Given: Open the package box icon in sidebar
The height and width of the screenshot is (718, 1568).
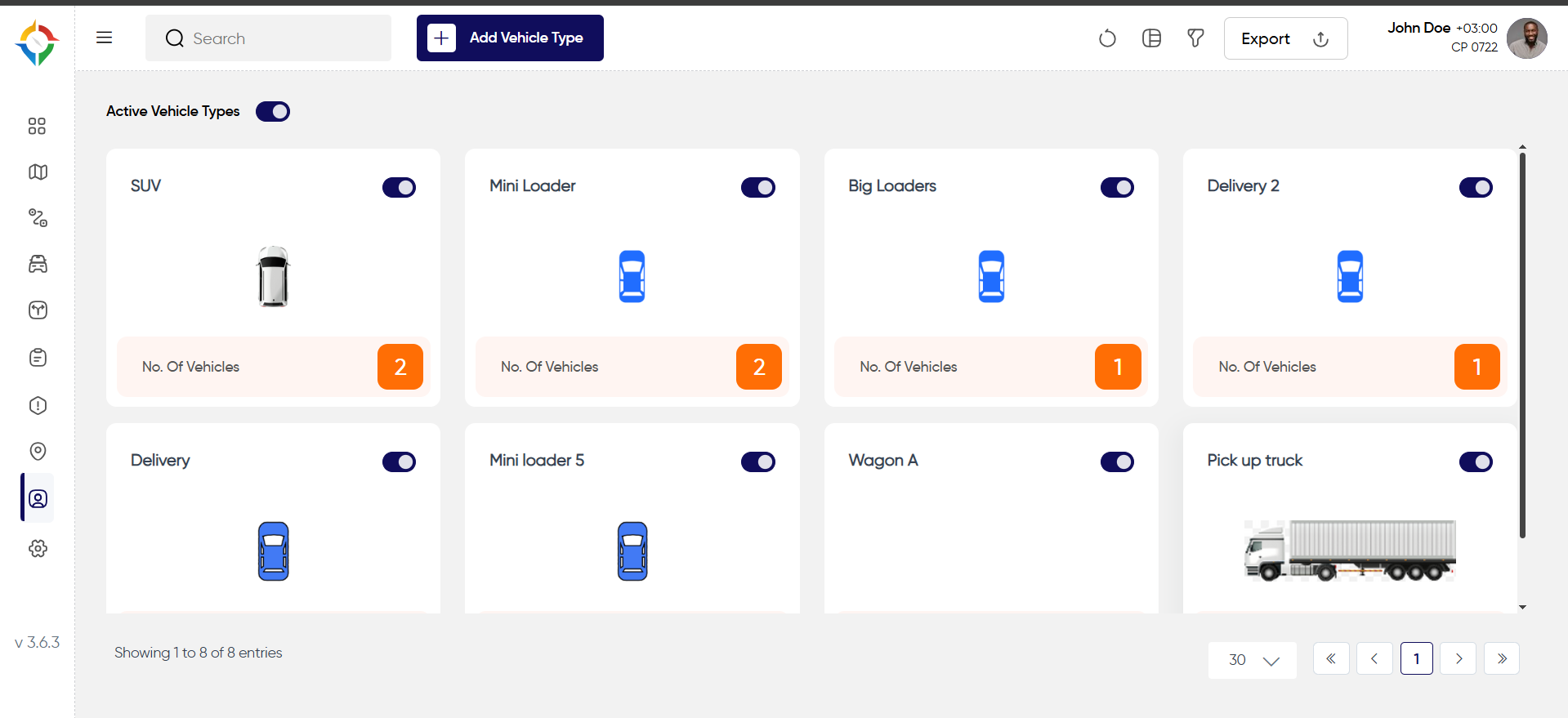Looking at the screenshot, I should coord(38,310).
